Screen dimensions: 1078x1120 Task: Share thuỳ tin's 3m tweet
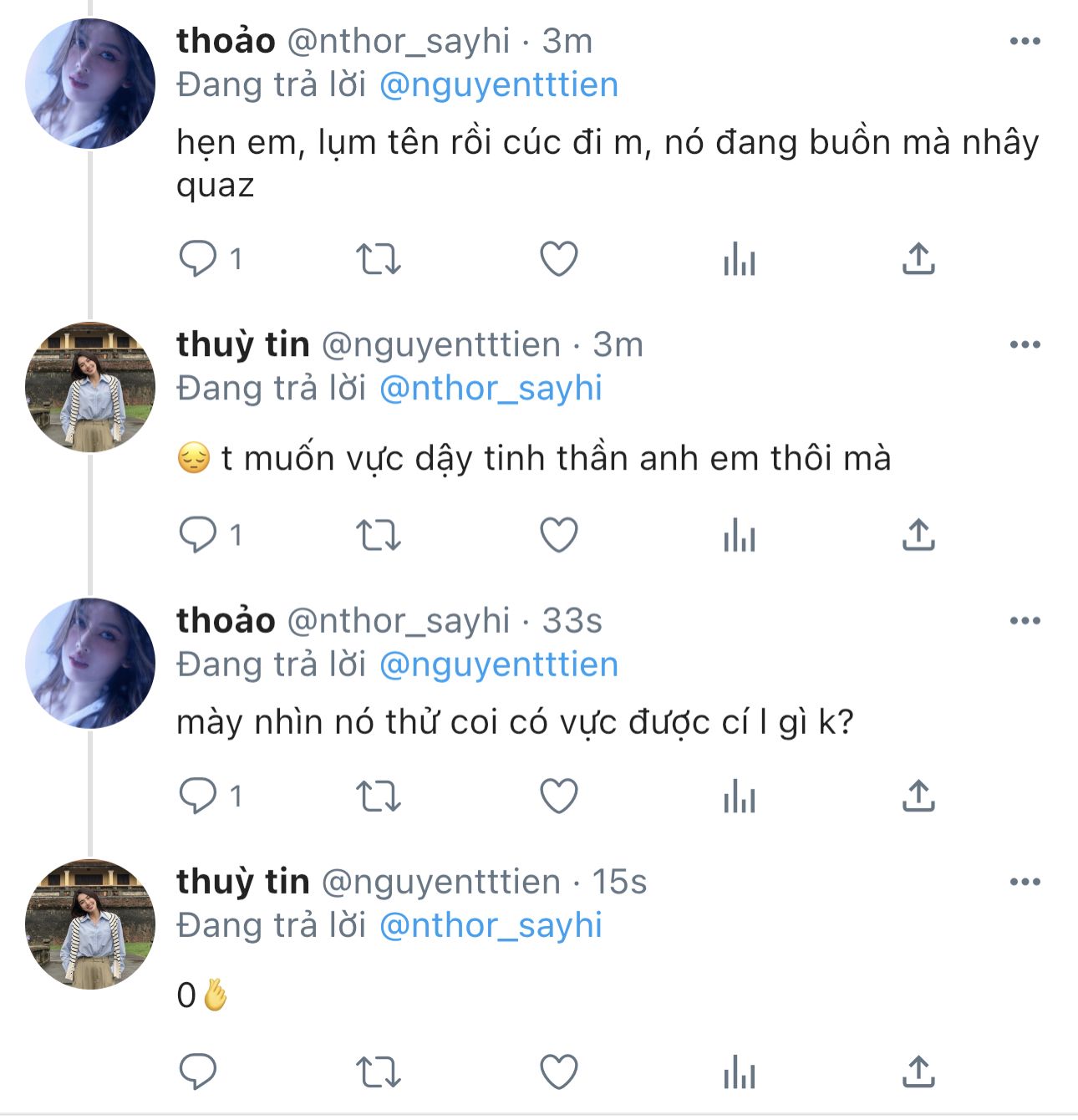click(918, 535)
